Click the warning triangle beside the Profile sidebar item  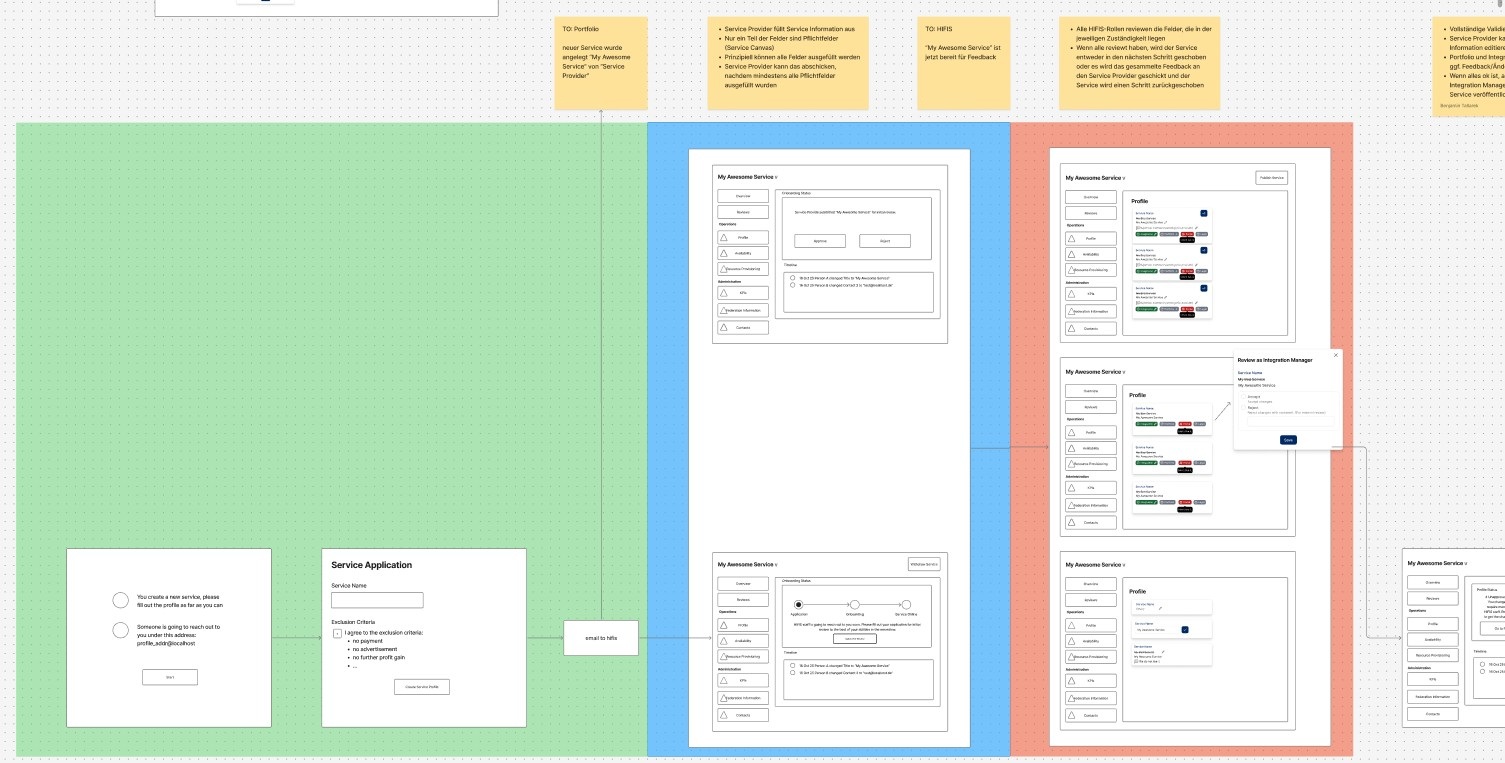point(724,238)
